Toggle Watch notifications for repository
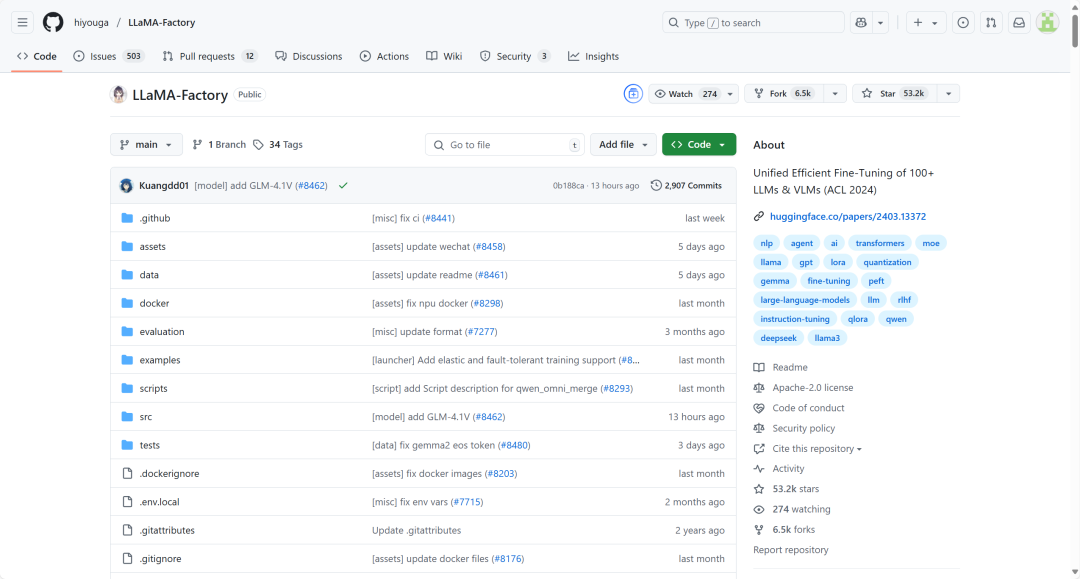1080x579 pixels. pyautogui.click(x=686, y=93)
